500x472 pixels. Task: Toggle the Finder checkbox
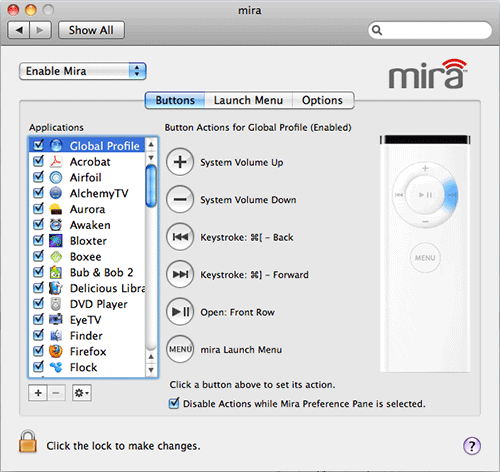pos(39,335)
